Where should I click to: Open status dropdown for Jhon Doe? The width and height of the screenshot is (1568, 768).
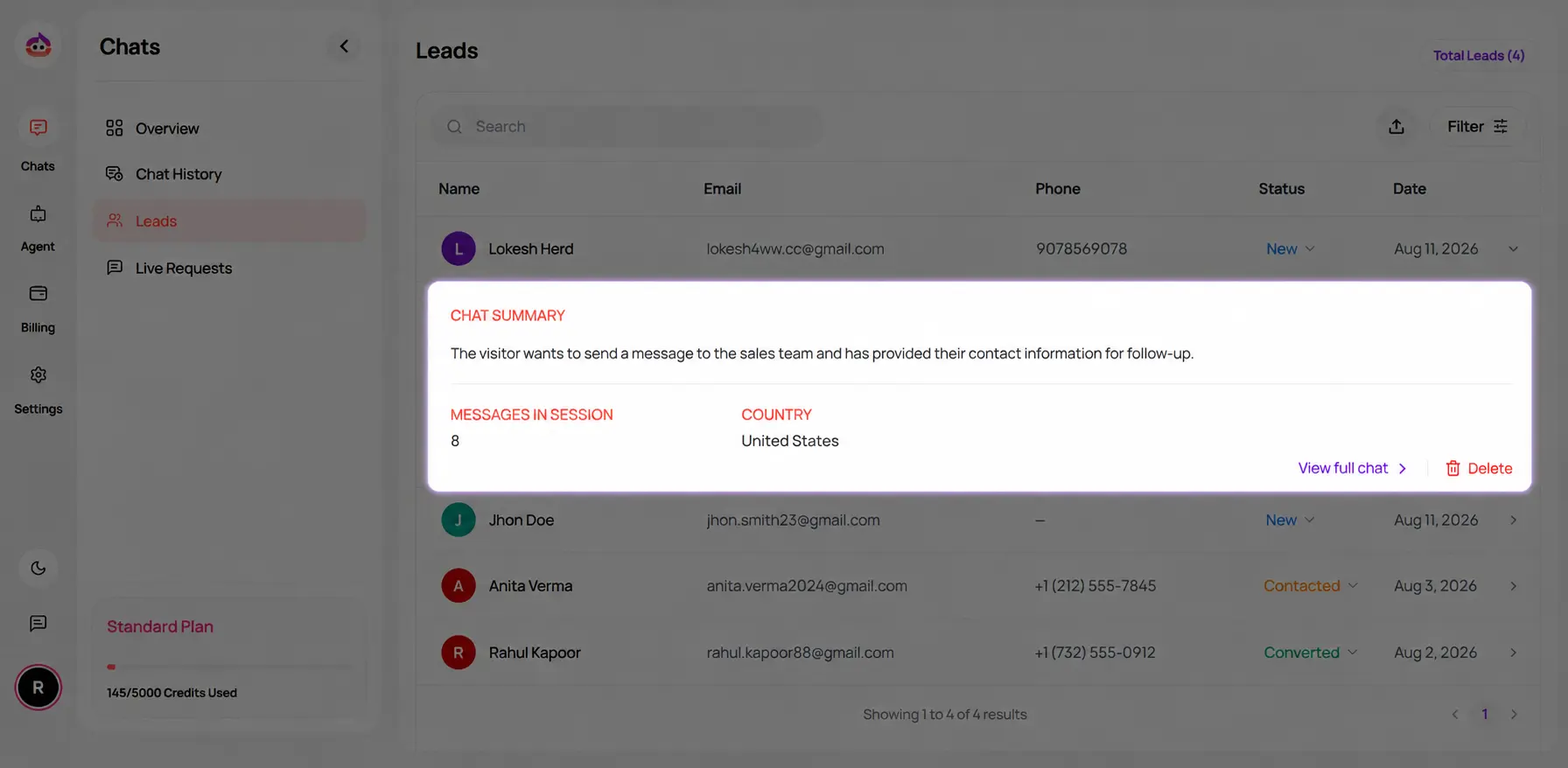[x=1291, y=520]
